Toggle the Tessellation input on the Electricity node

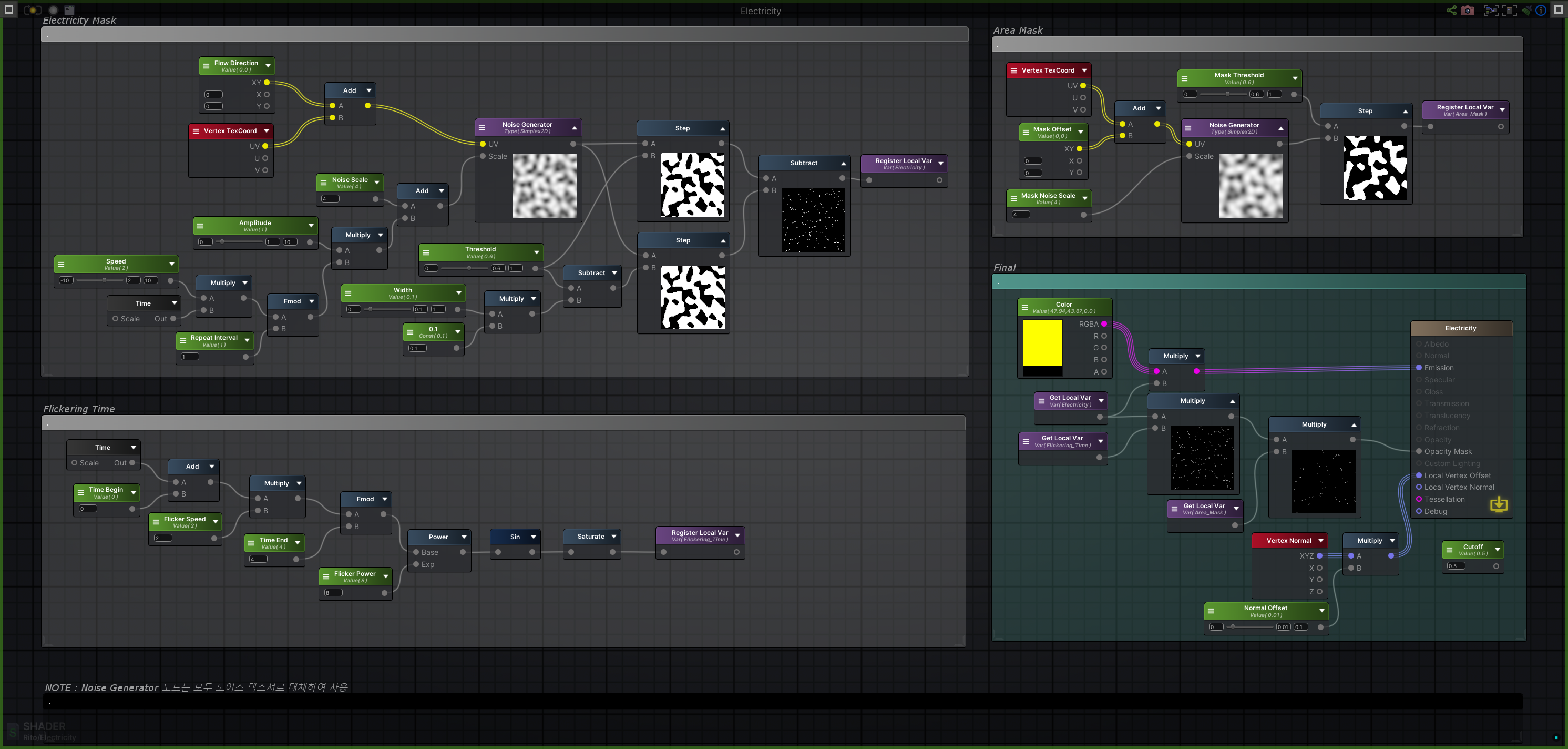[x=1419, y=499]
